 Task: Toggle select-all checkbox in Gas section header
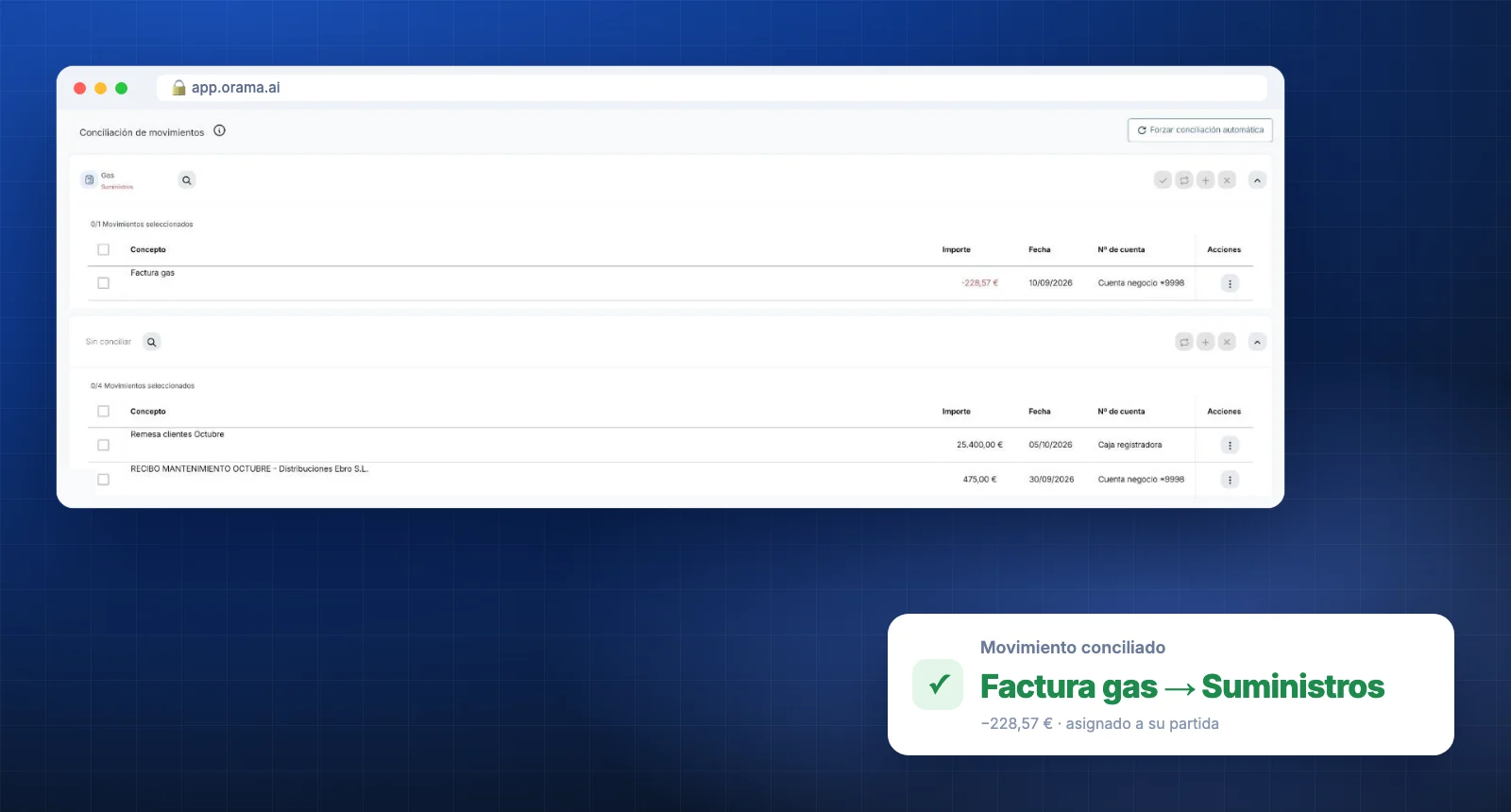coord(104,250)
